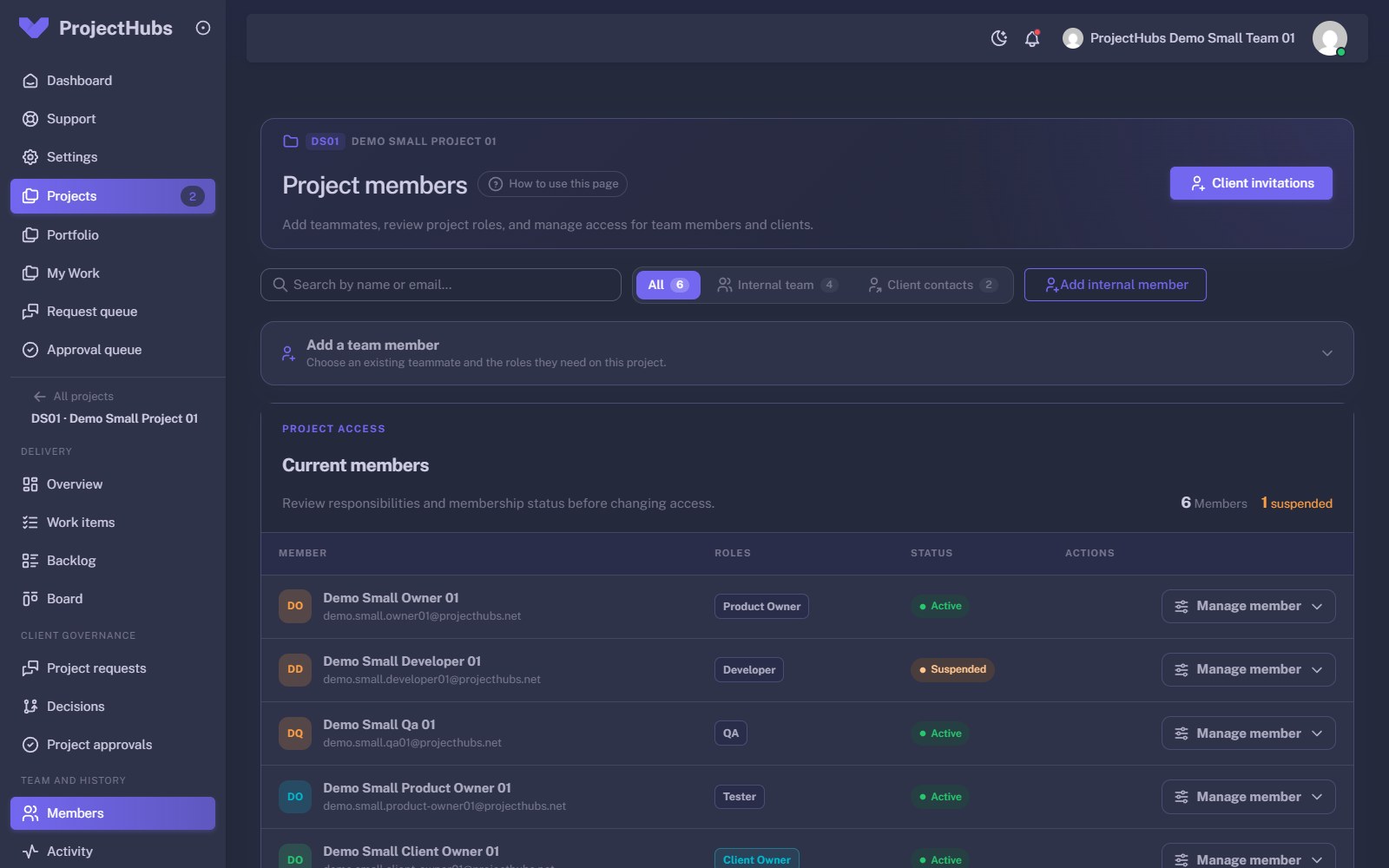Open Project approvals in sidebar

(113, 745)
